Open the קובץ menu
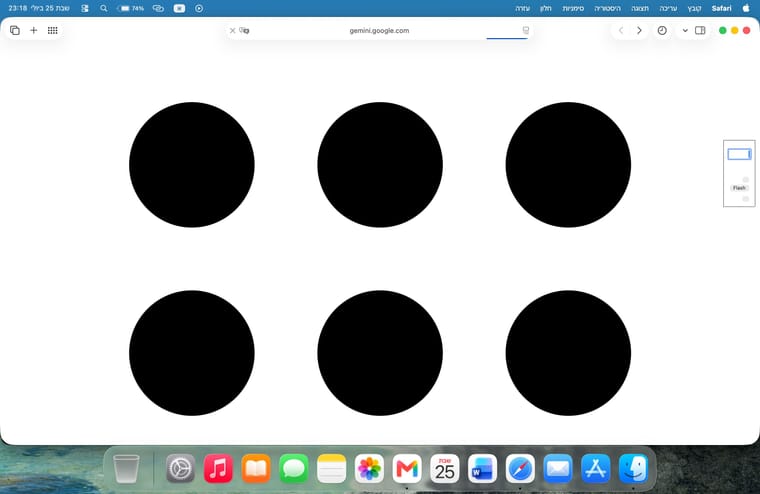Image resolution: width=760 pixels, height=494 pixels. click(x=694, y=8)
